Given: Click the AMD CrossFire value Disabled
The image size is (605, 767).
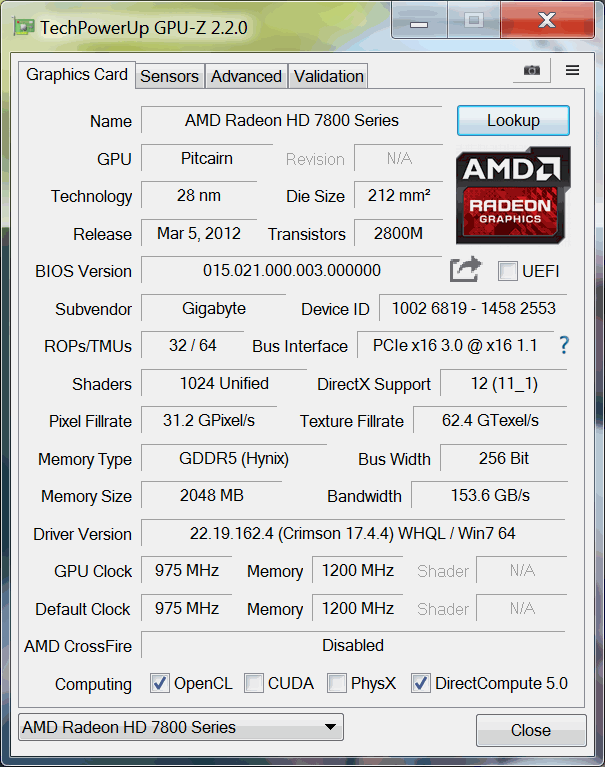Looking at the screenshot, I should (353, 646).
